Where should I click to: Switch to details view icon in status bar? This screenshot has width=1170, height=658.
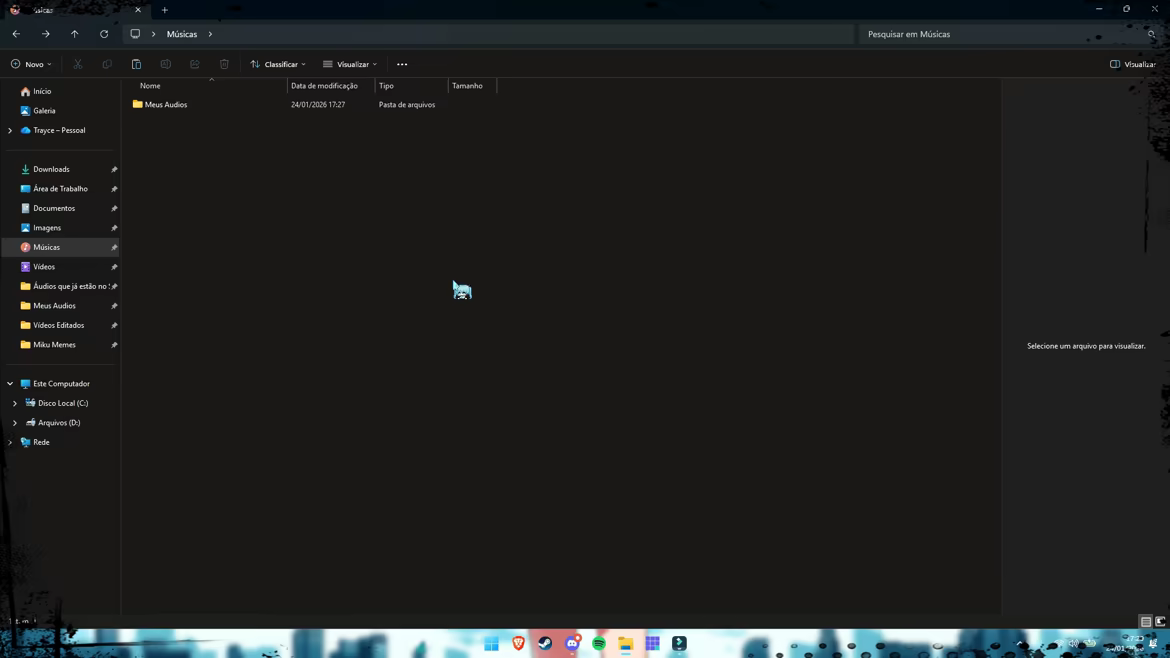1145,621
